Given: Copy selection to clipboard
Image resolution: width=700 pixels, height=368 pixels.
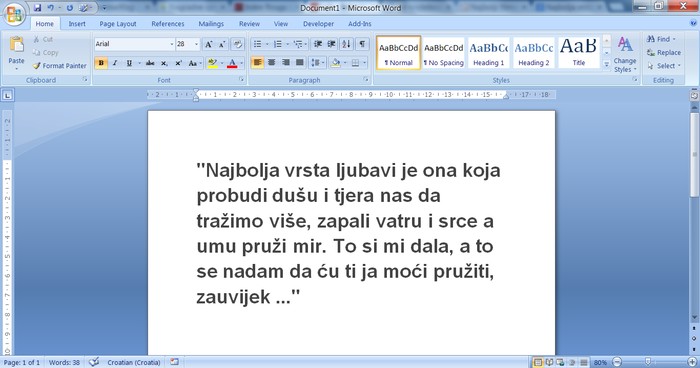Looking at the screenshot, I should (x=46, y=53).
